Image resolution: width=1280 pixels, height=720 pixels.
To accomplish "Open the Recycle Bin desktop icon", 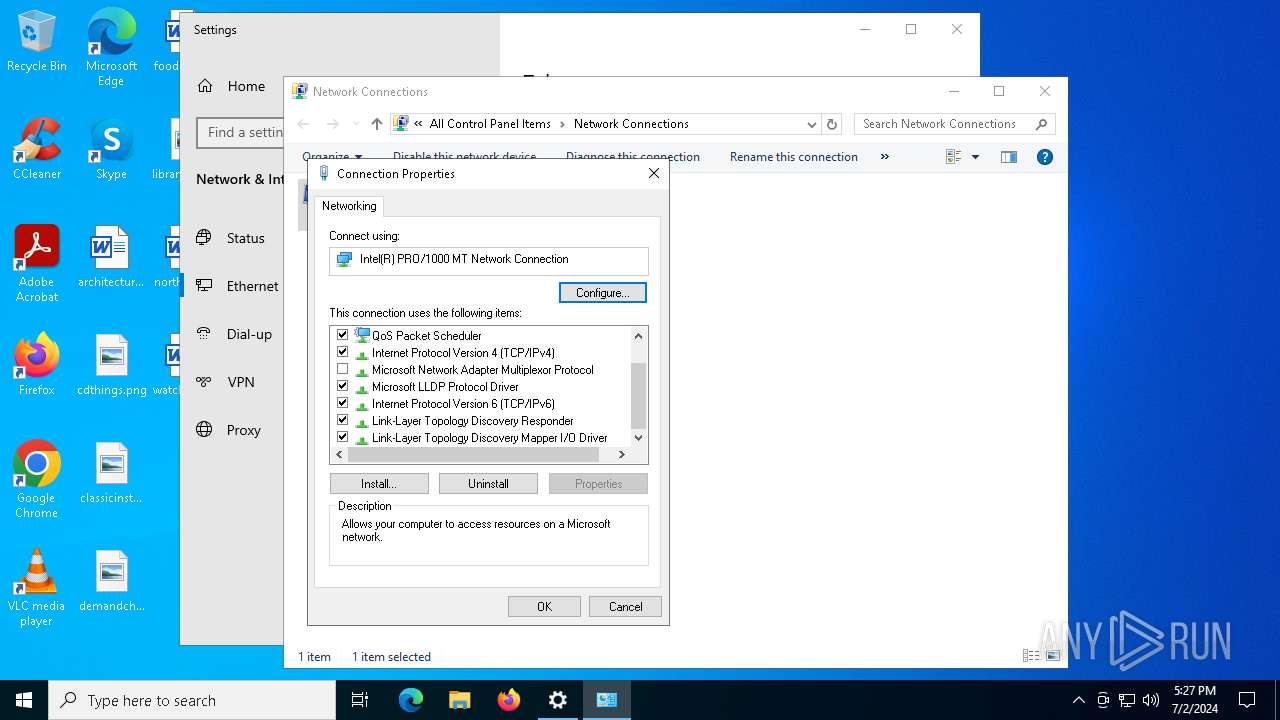I will pos(37,41).
